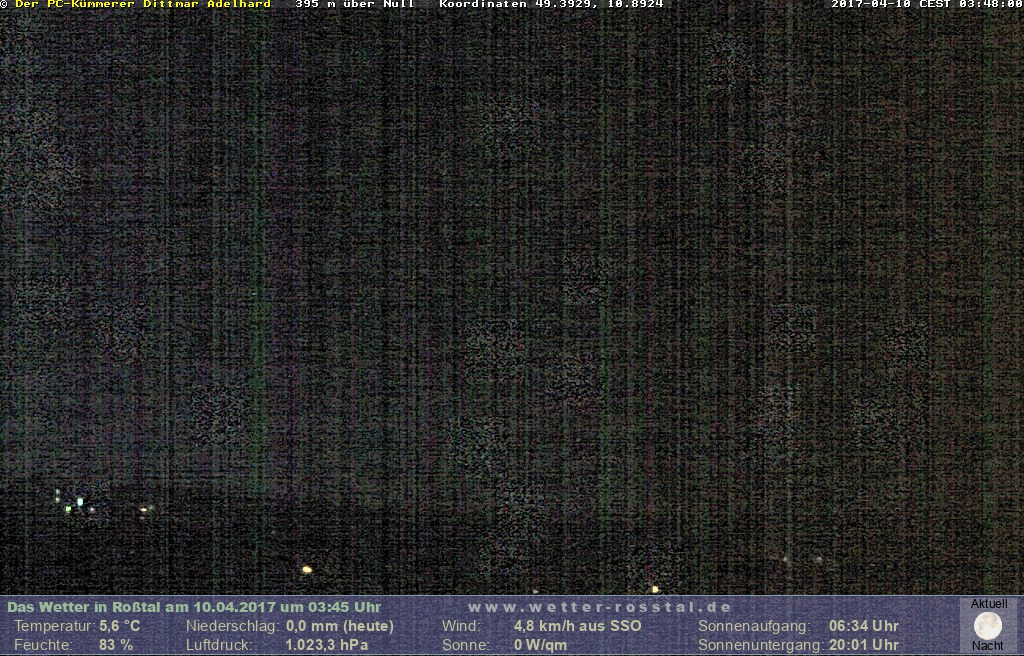Click the "395 m über Null" altitude text

[x=355, y=5]
